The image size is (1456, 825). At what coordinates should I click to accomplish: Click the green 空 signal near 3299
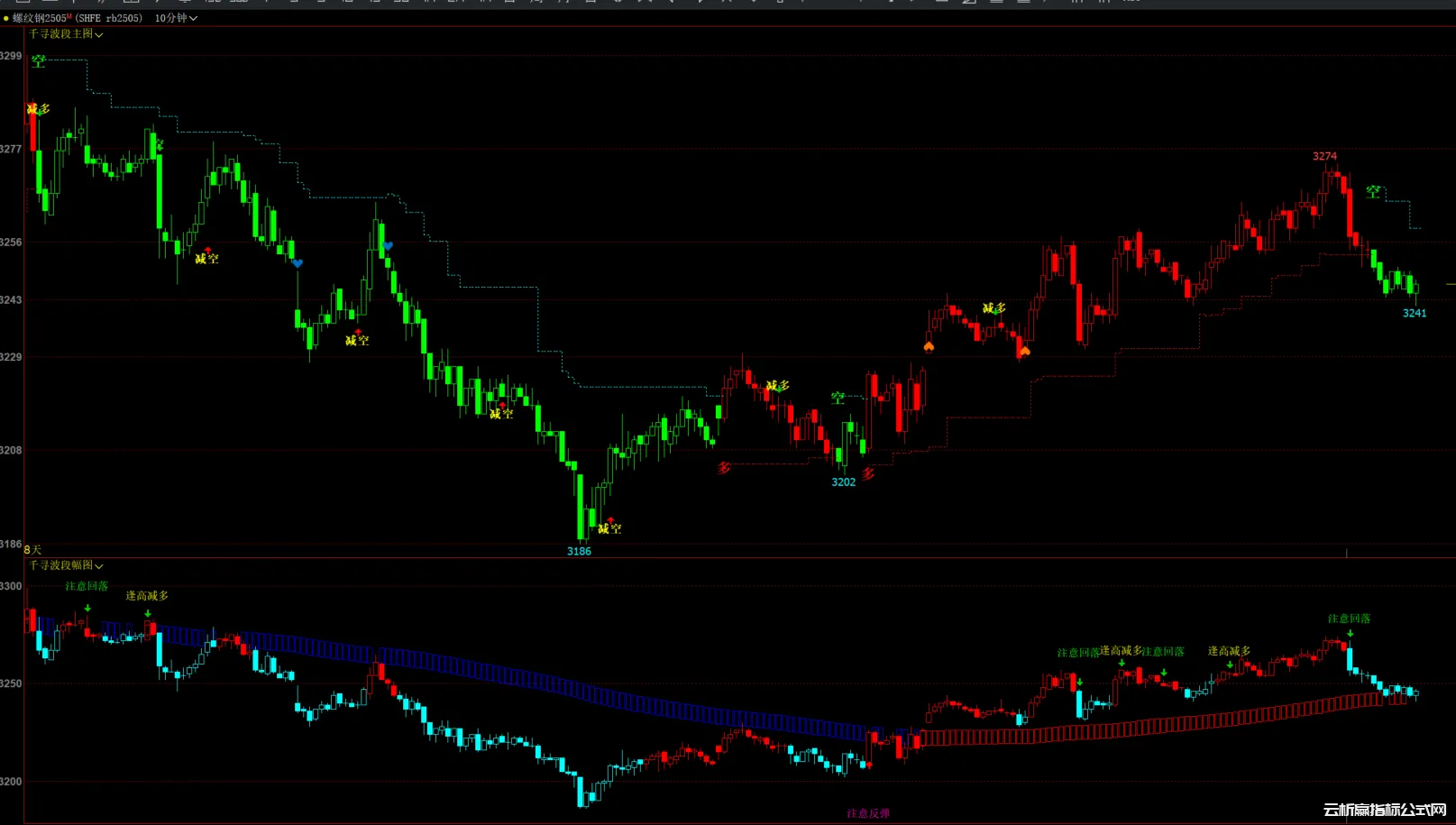click(39, 61)
